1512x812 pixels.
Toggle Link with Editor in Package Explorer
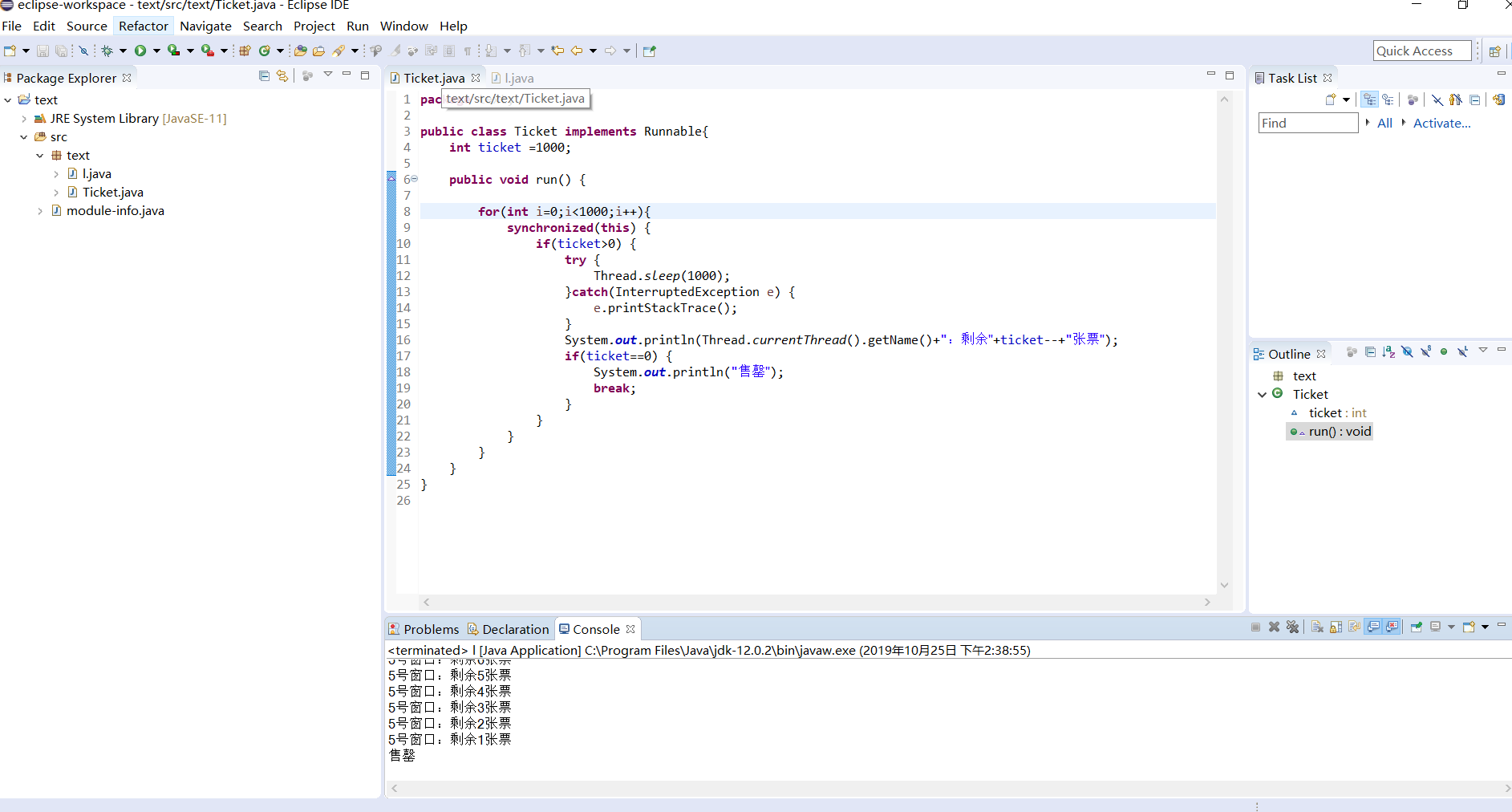(x=282, y=76)
